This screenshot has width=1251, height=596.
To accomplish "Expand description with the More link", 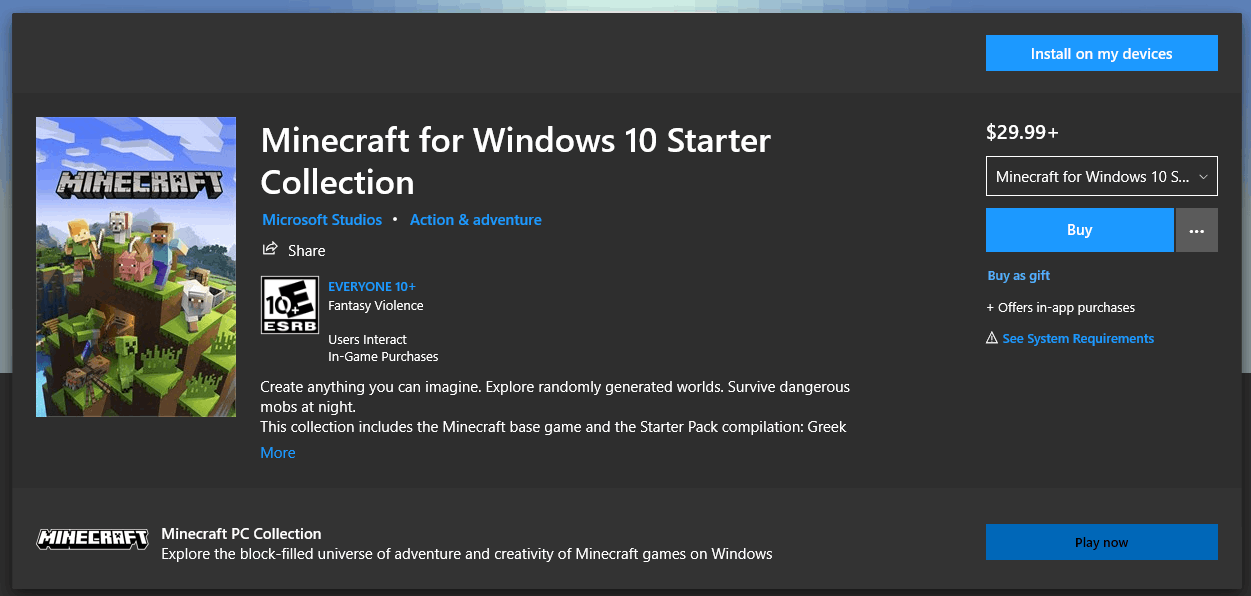I will point(278,452).
